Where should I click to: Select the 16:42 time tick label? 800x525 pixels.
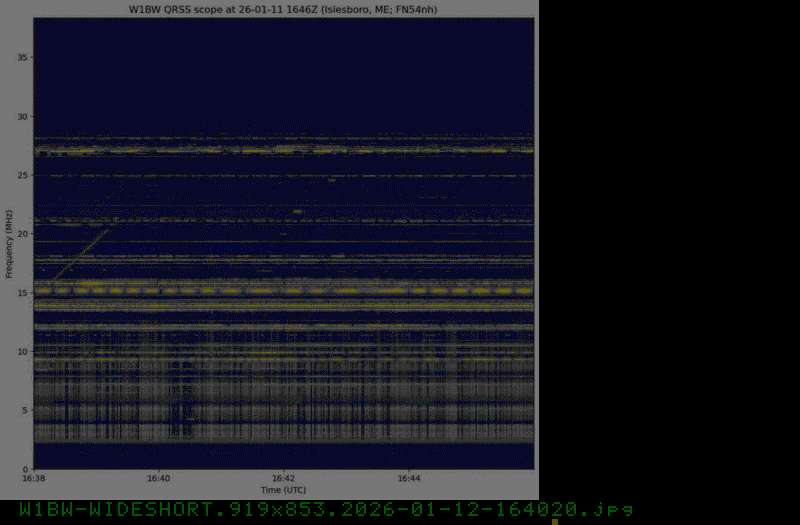tap(283, 479)
